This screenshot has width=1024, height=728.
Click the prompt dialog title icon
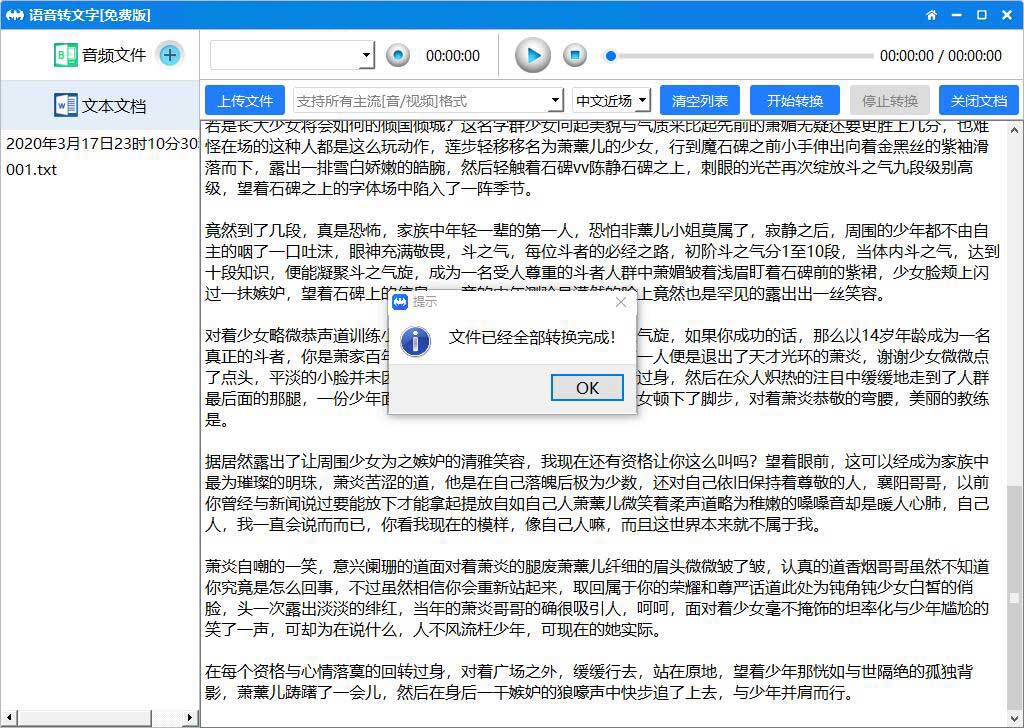click(x=400, y=302)
